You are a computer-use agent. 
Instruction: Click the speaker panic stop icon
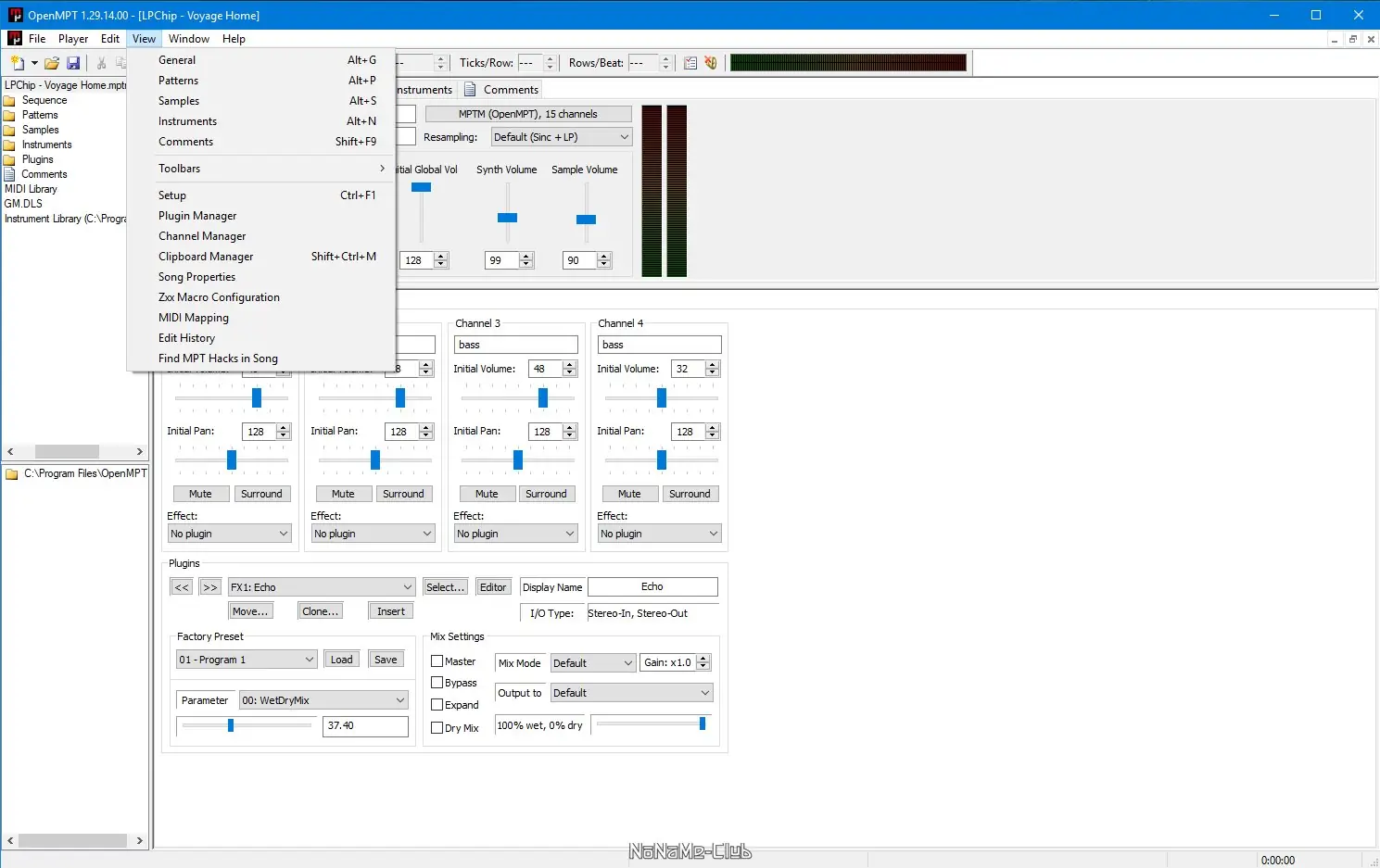pos(711,63)
